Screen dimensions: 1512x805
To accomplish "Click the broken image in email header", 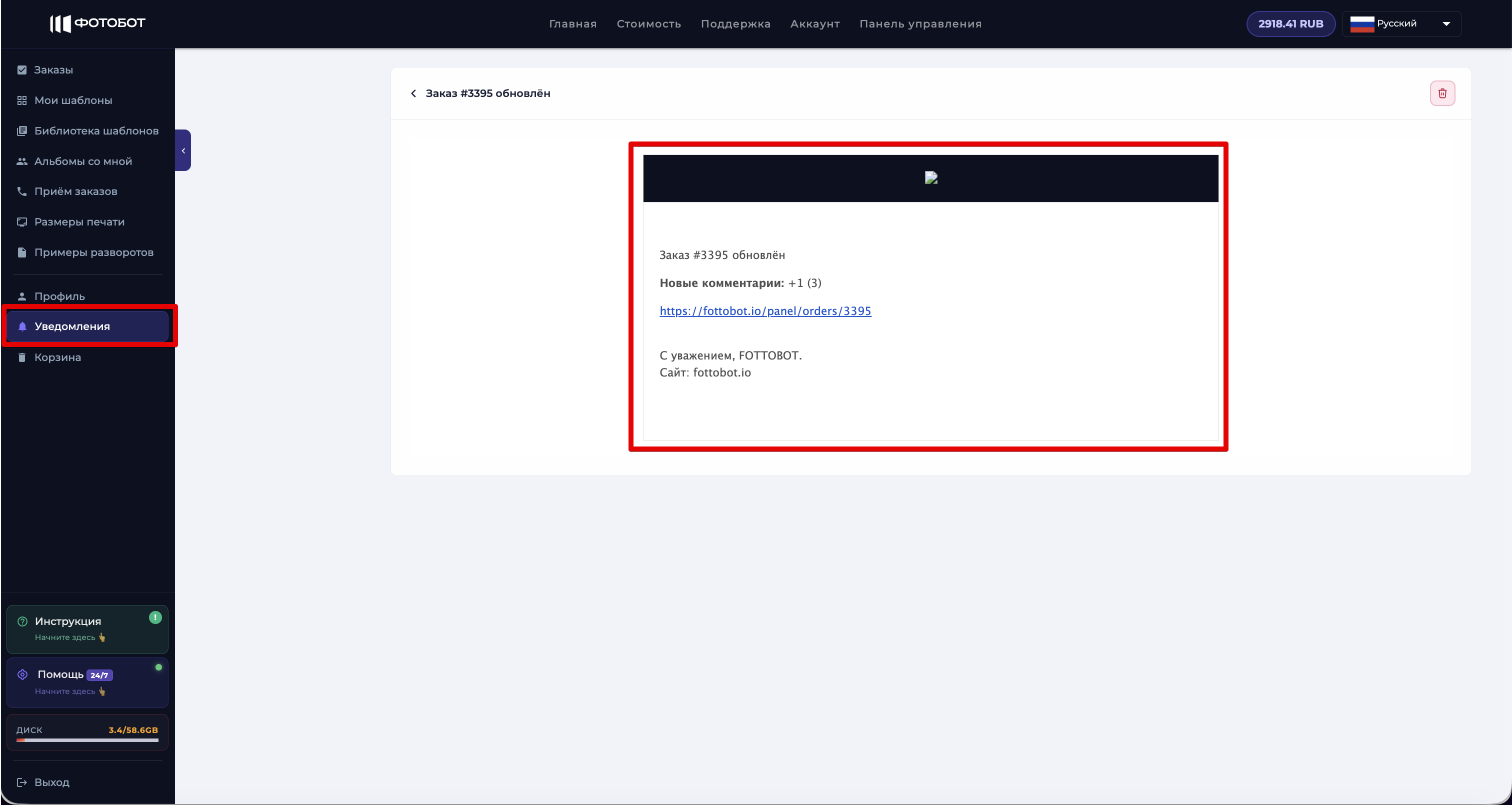I will pos(931,177).
